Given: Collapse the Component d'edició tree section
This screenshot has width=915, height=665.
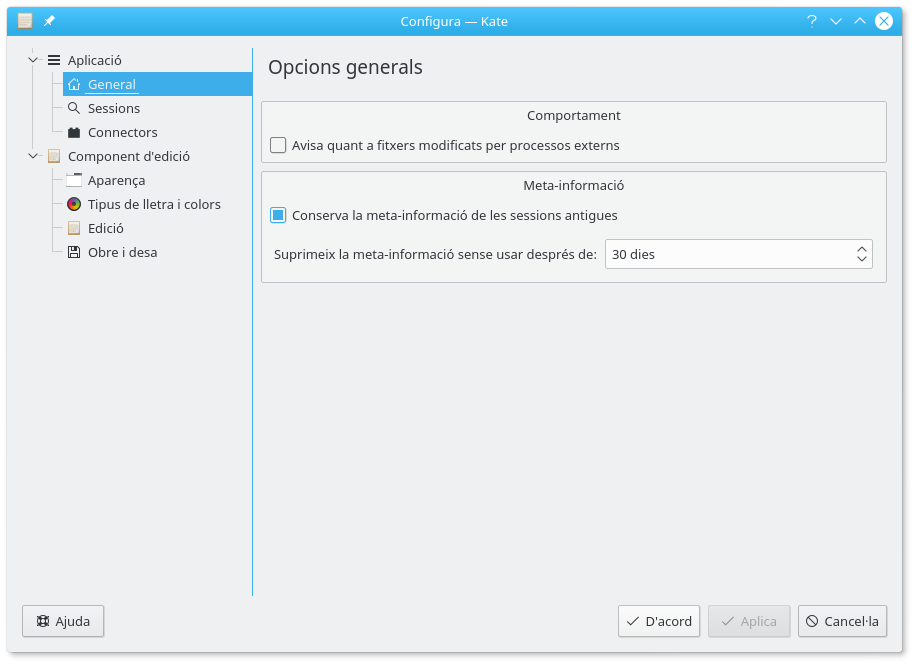Looking at the screenshot, I should tap(33, 157).
